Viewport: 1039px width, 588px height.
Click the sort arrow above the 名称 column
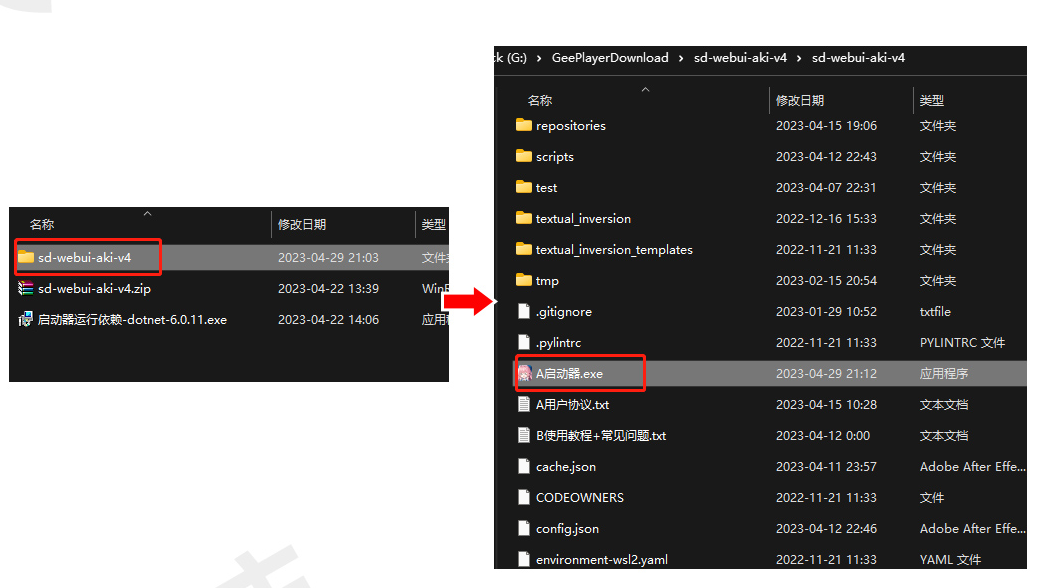pyautogui.click(x=645, y=88)
